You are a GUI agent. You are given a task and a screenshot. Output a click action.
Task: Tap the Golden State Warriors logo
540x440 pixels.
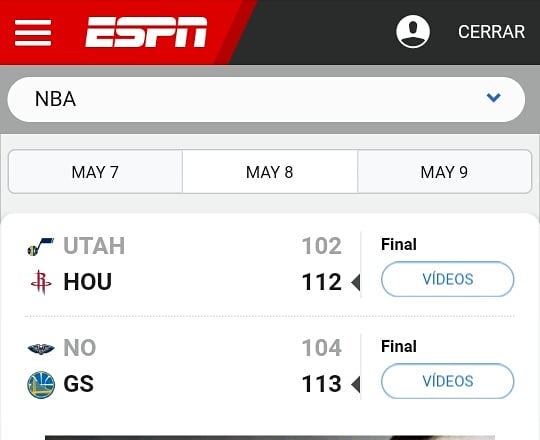click(41, 385)
